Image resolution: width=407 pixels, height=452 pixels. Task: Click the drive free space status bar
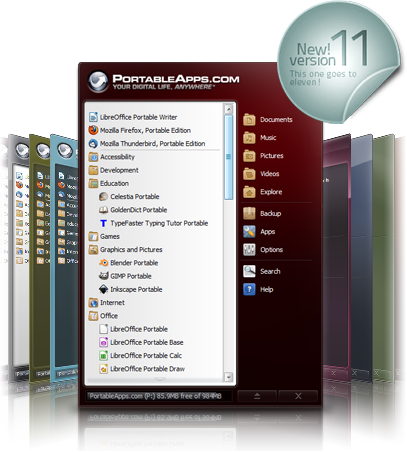tap(159, 396)
